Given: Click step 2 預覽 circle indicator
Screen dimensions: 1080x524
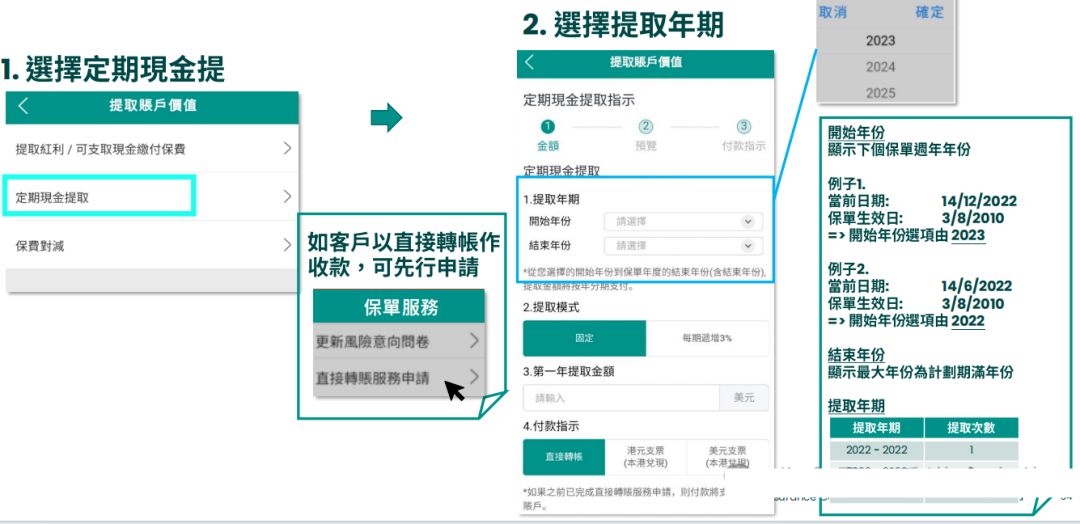Looking at the screenshot, I should [x=646, y=127].
